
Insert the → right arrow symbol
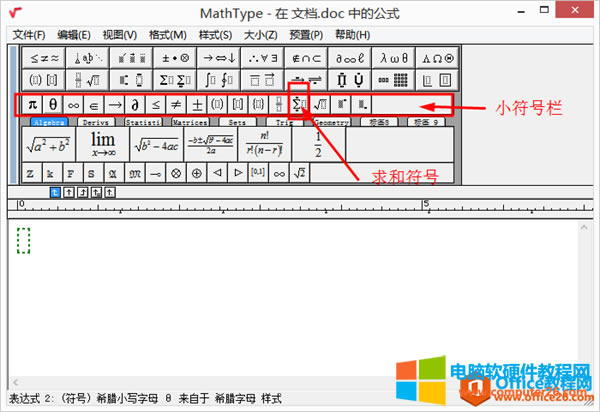tap(114, 104)
